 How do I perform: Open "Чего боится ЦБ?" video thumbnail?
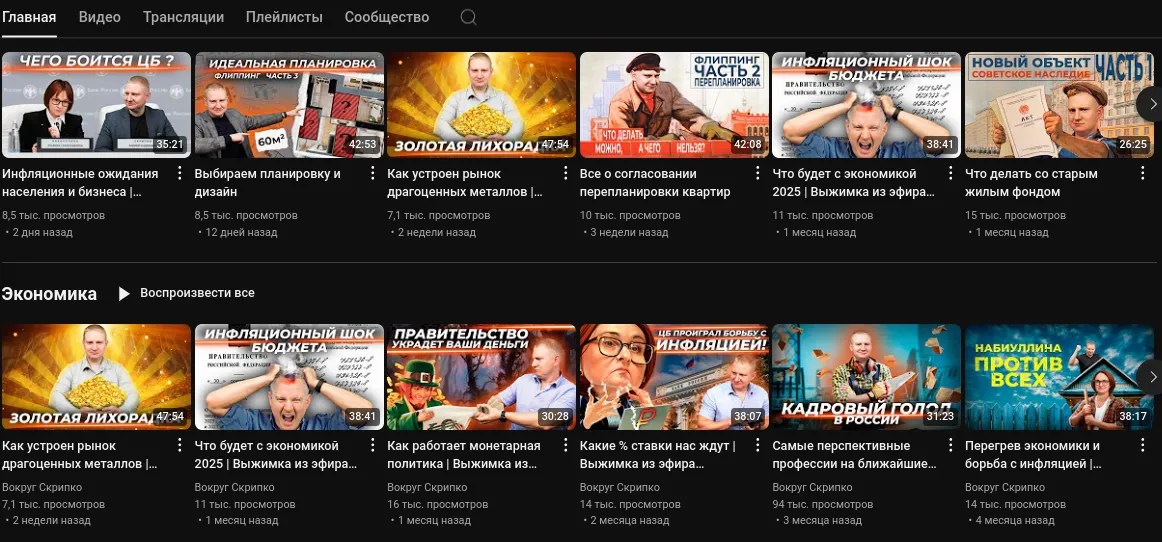96,105
